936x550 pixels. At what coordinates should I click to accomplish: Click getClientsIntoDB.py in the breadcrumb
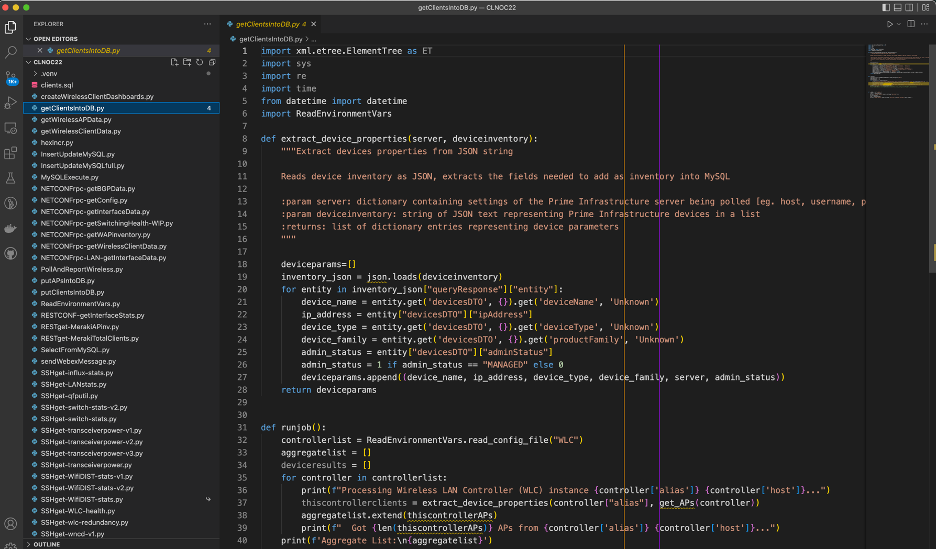(270, 39)
